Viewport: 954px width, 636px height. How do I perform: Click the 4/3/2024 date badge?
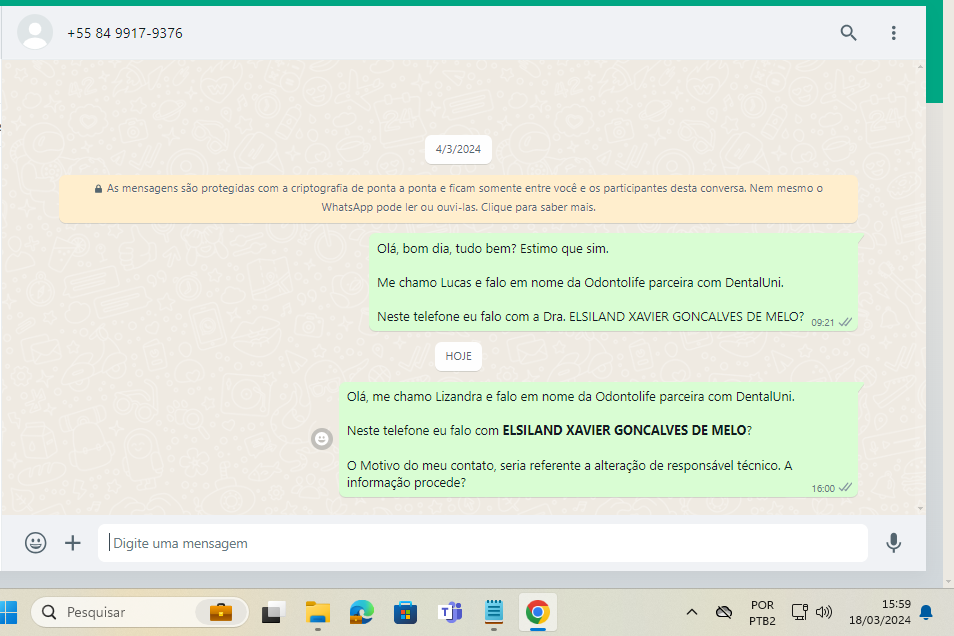pos(458,149)
